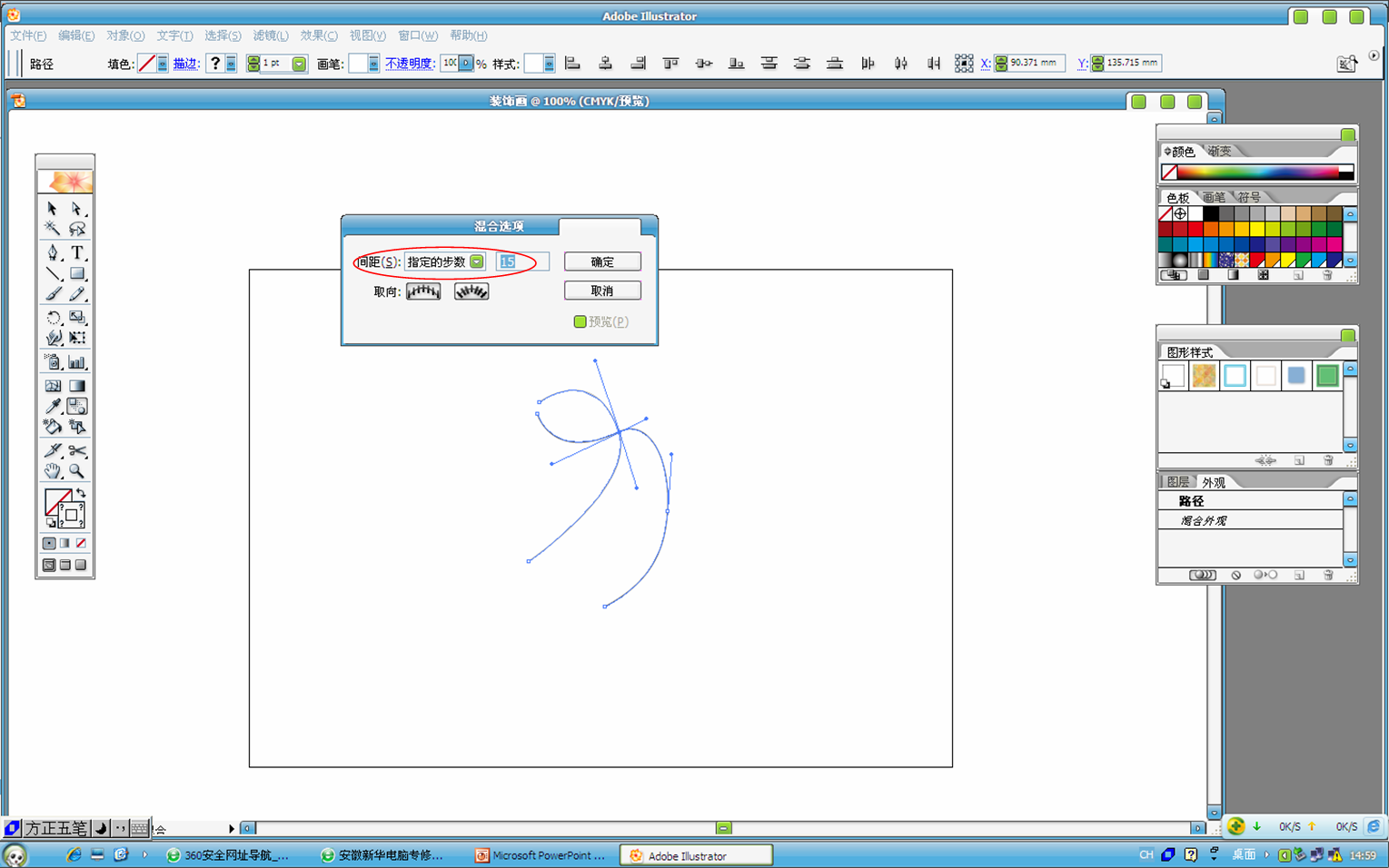
Task: Choose align-to-page orientation button
Action: point(423,291)
